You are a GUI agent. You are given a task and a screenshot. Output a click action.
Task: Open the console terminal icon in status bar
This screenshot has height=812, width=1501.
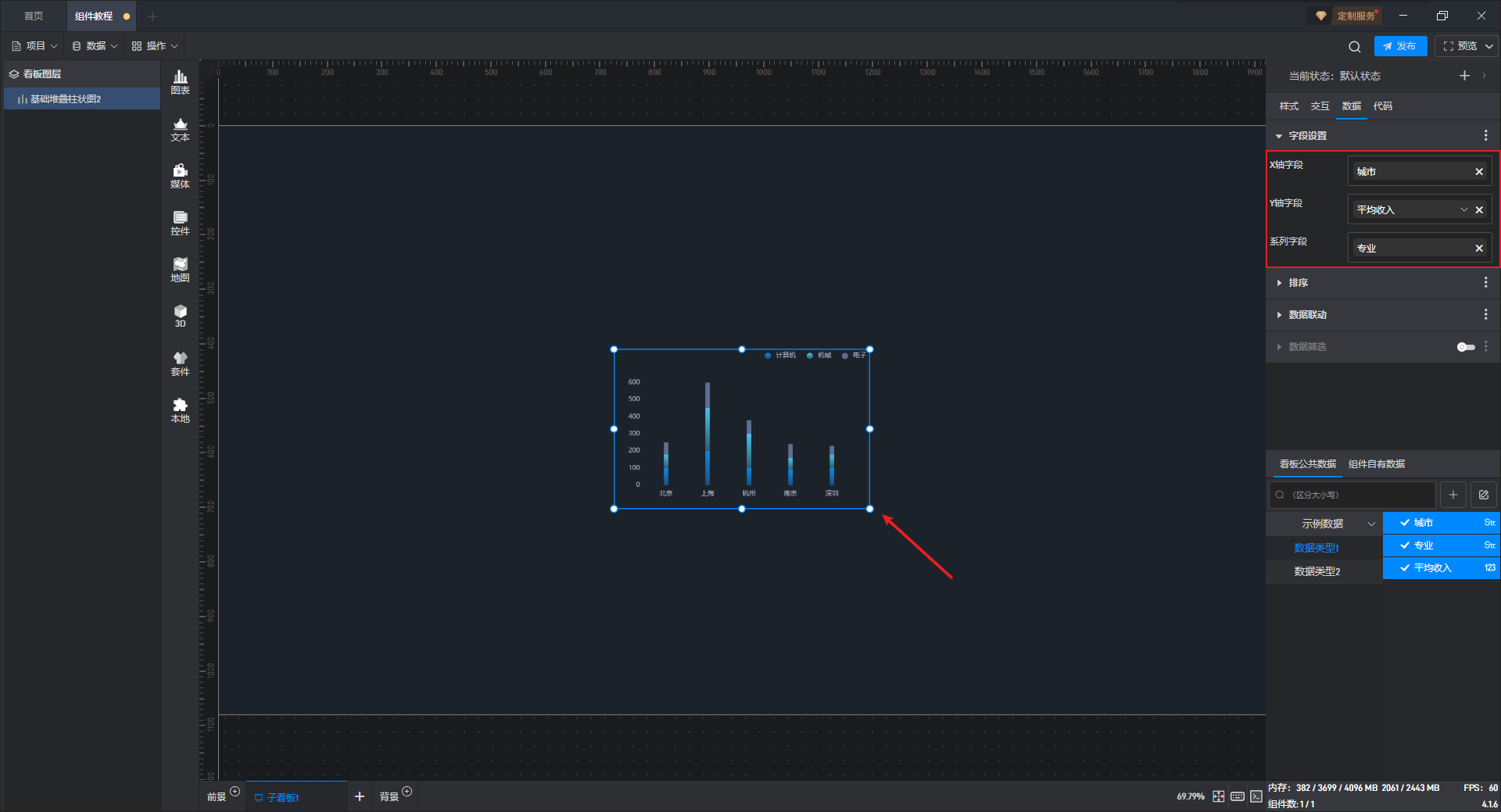1256,796
